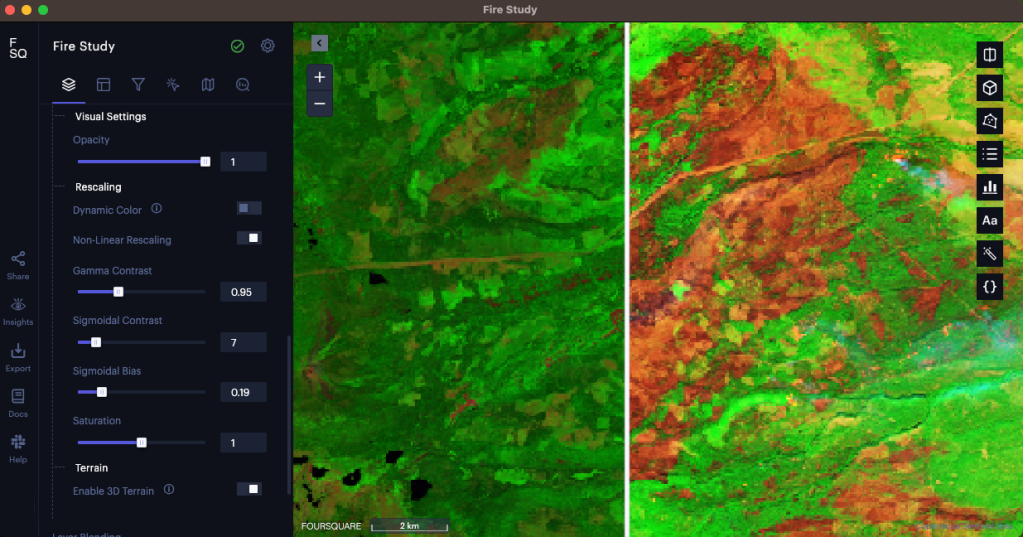
Task: Click the split map divider handle
Action: [627, 280]
